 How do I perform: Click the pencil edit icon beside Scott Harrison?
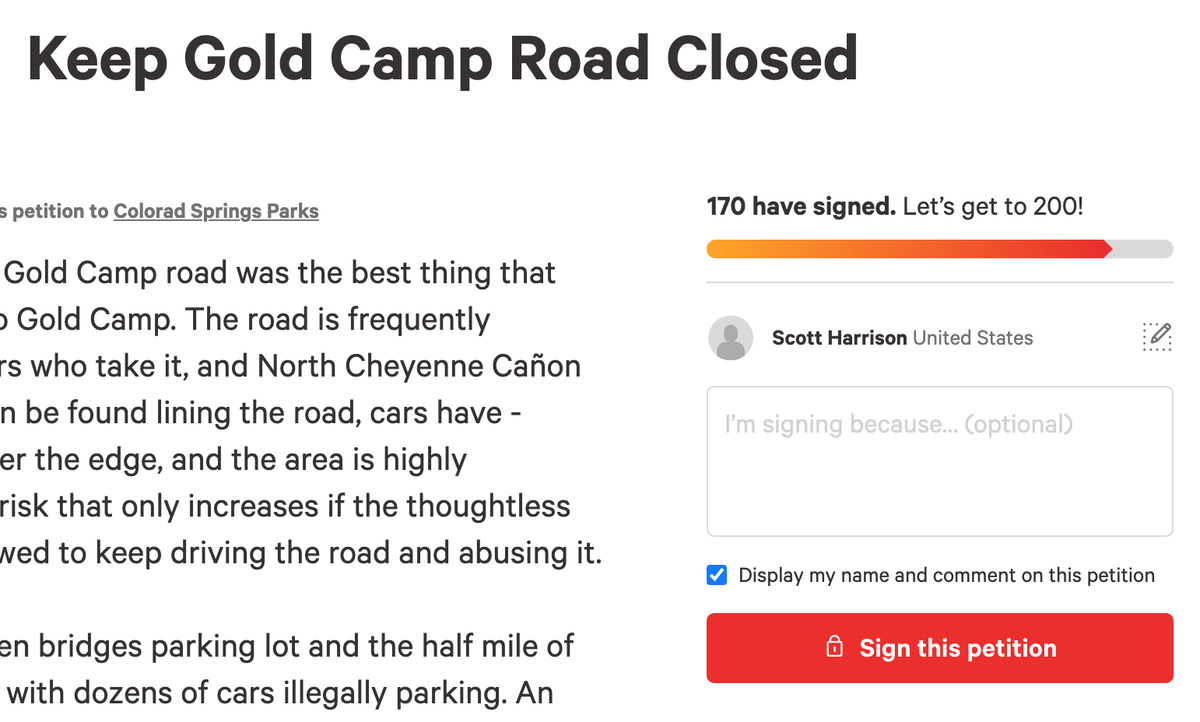point(1156,337)
